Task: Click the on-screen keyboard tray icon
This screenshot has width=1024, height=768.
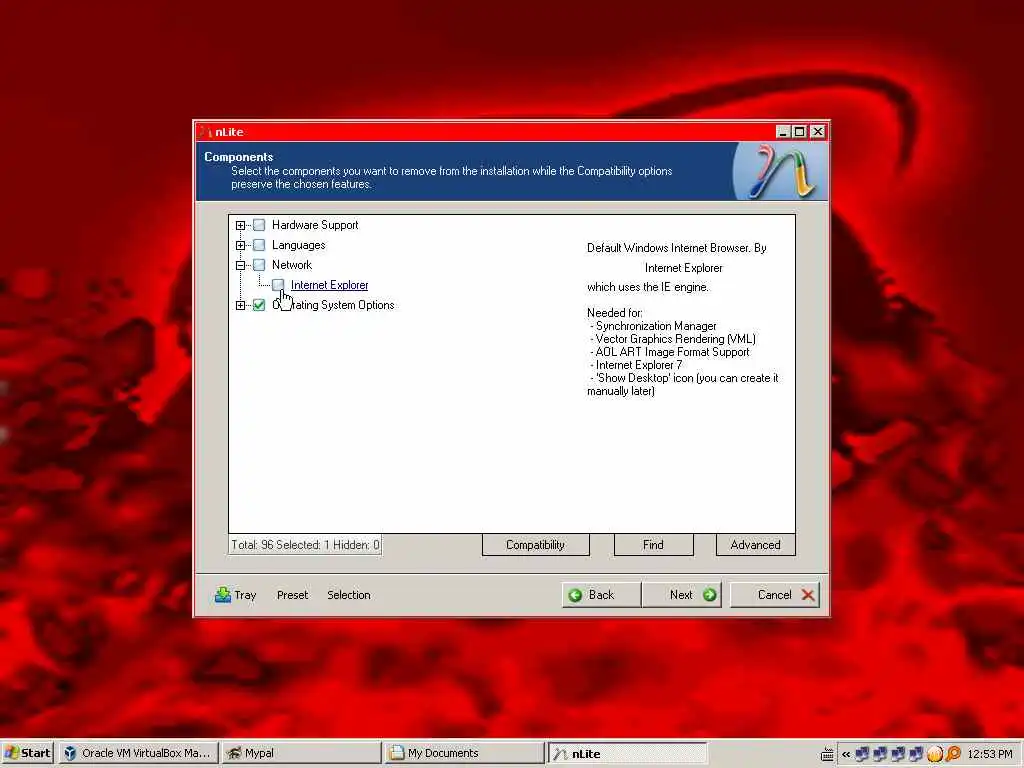Action: pos(827,754)
